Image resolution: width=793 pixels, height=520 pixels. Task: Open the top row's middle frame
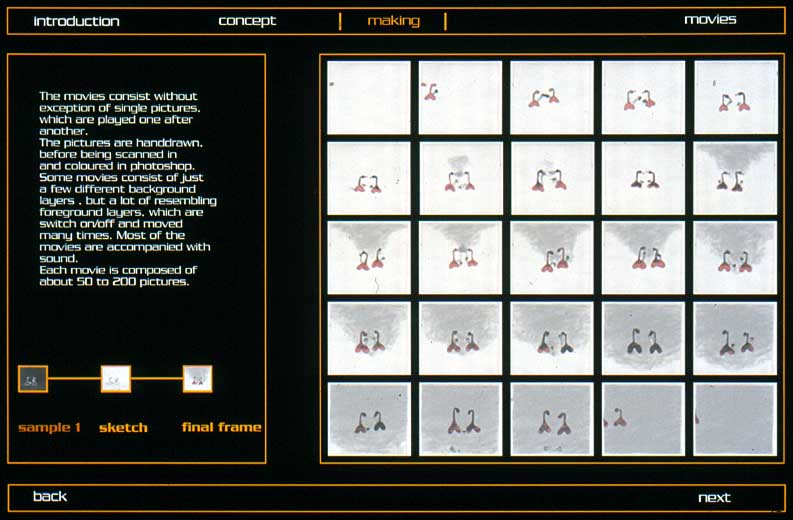click(552, 97)
